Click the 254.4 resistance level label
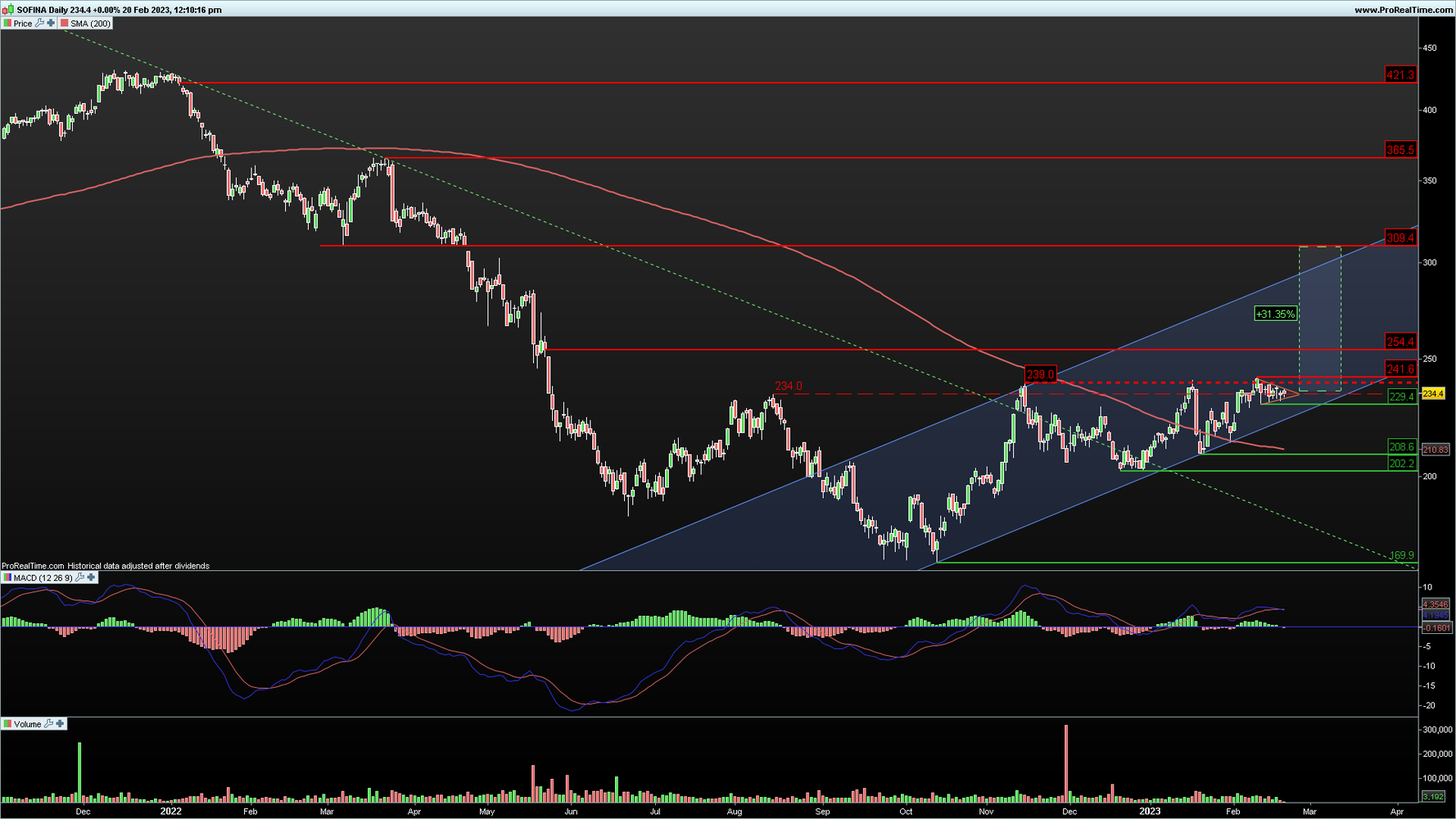Image resolution: width=1456 pixels, height=819 pixels. (x=1400, y=342)
